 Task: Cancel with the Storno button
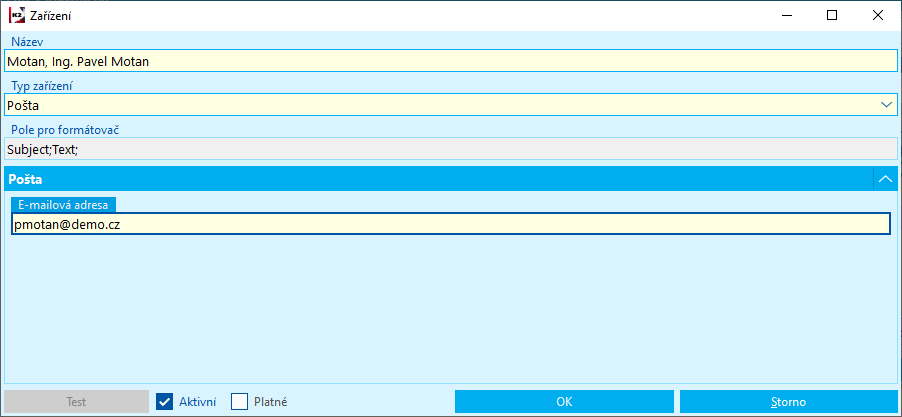789,401
